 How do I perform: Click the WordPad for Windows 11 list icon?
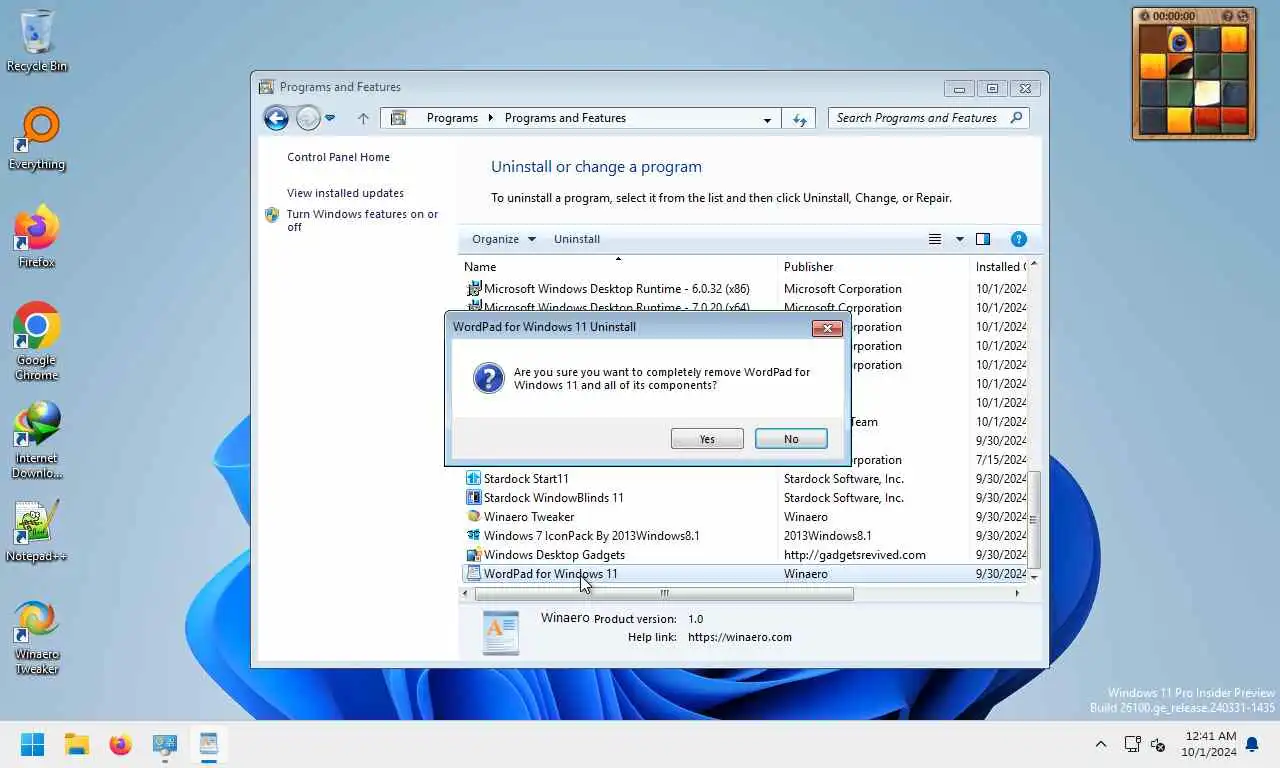(474, 574)
